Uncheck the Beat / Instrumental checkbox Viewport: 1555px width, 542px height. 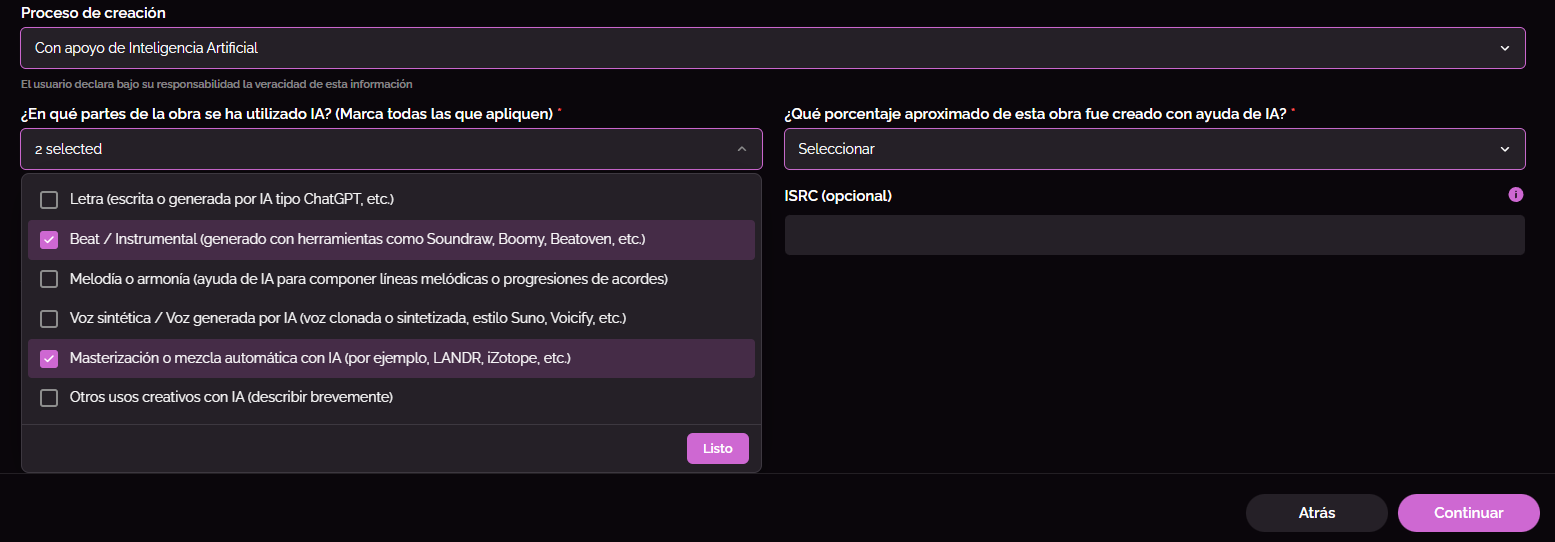49,240
